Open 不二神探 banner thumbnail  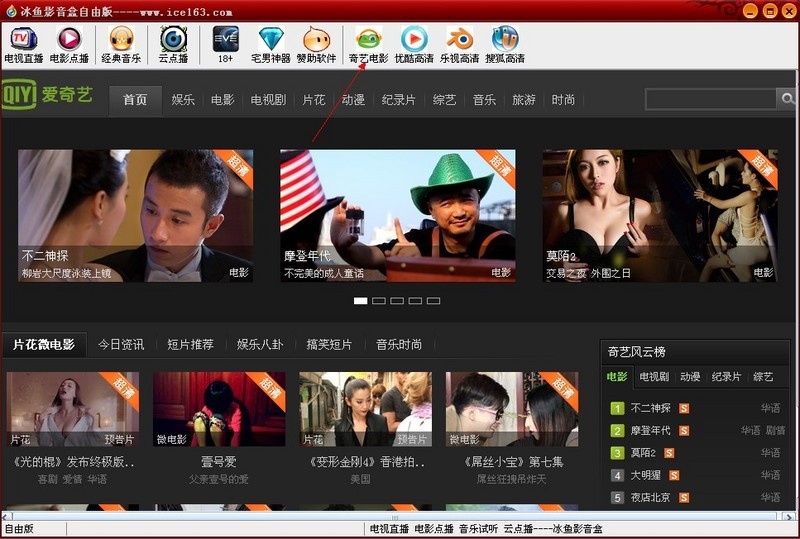(x=136, y=215)
